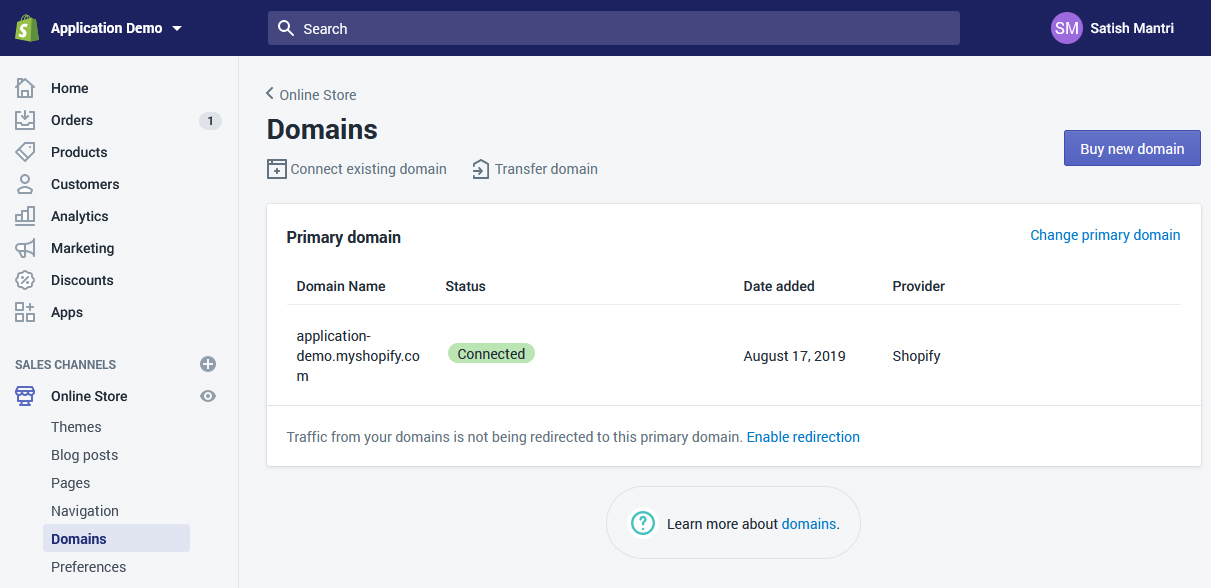Click Change primary domain link
This screenshot has width=1211, height=588.
tap(1105, 235)
